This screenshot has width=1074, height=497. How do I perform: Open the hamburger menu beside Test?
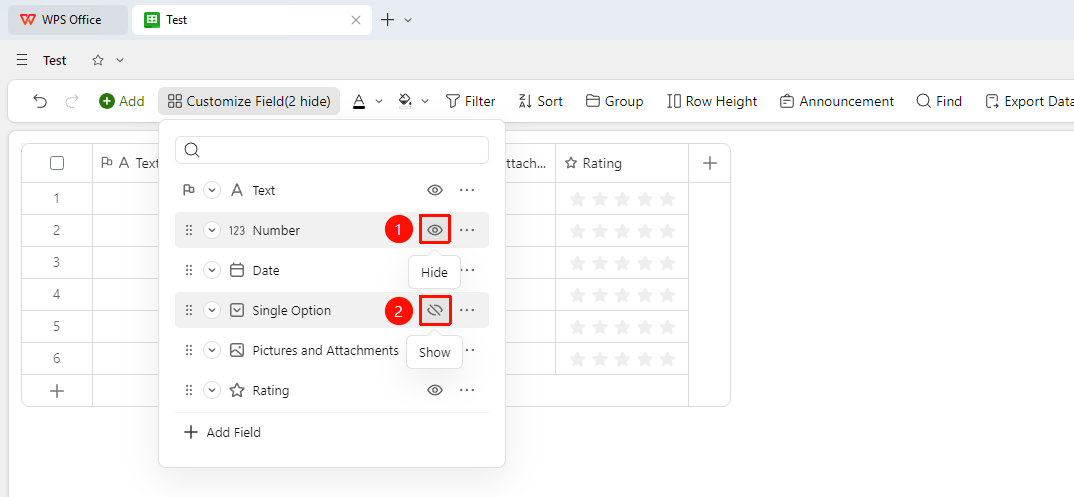point(23,60)
